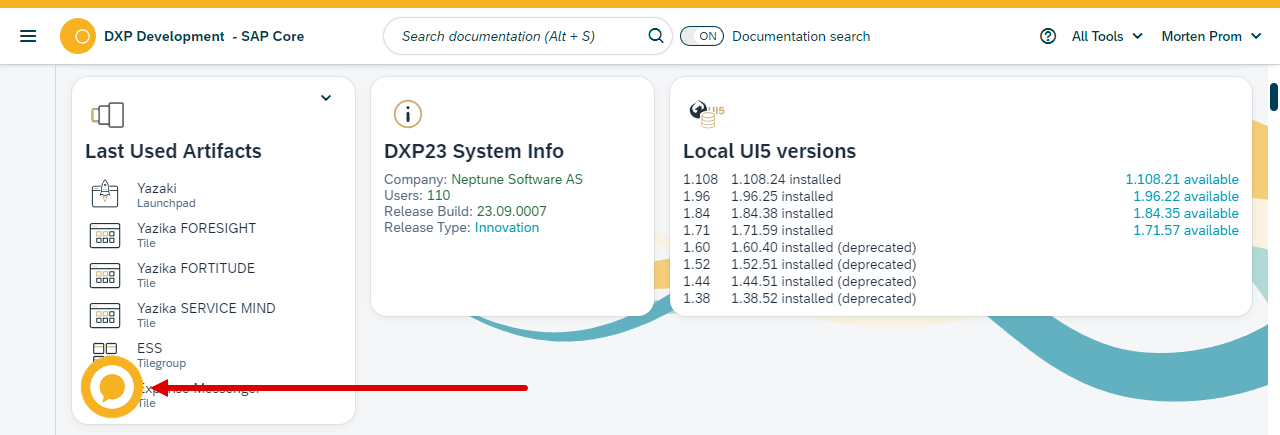Click the Innovation release type value
The width and height of the screenshot is (1280, 435).
(x=507, y=227)
